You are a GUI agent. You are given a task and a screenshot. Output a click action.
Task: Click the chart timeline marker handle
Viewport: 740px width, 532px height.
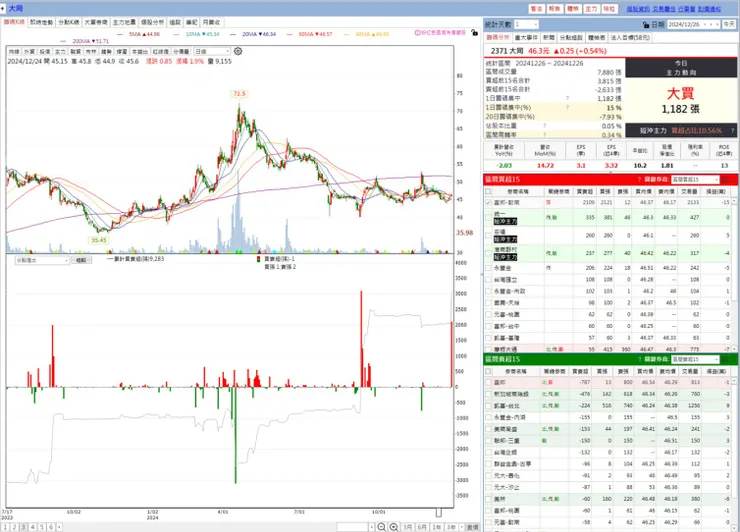coord(438,512)
